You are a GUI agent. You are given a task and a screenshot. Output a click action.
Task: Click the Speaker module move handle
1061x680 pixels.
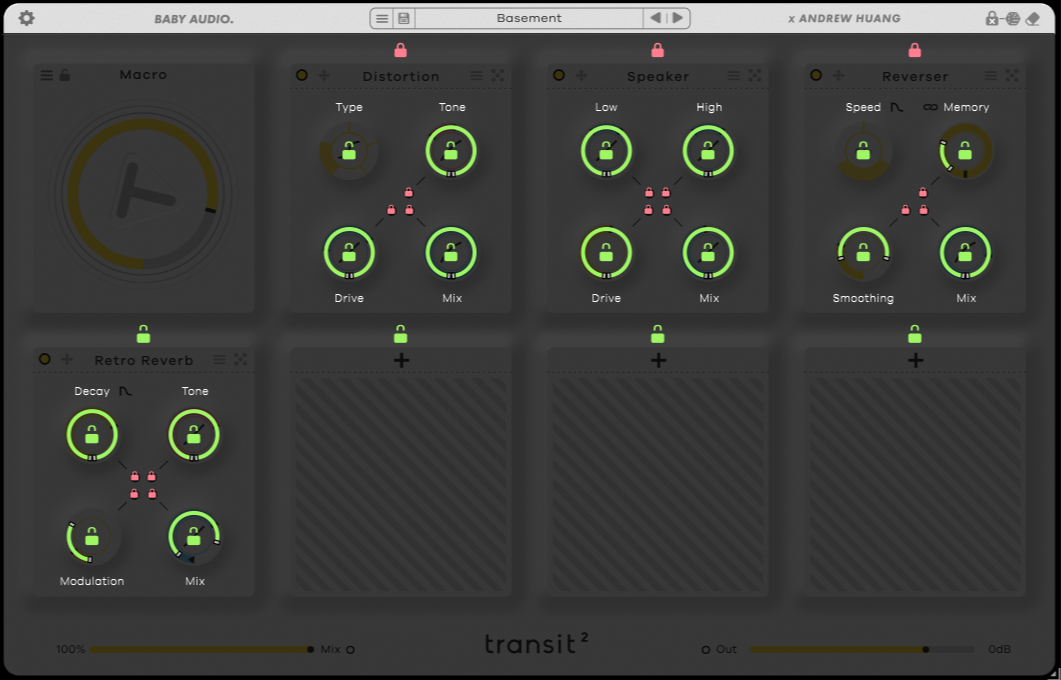pyautogui.click(x=581, y=75)
